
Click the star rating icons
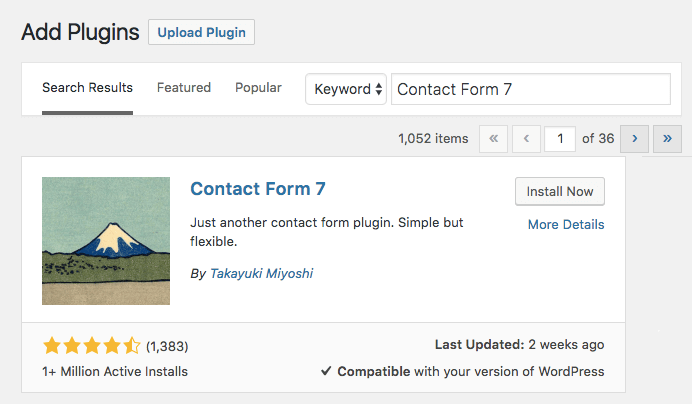[x=92, y=346]
